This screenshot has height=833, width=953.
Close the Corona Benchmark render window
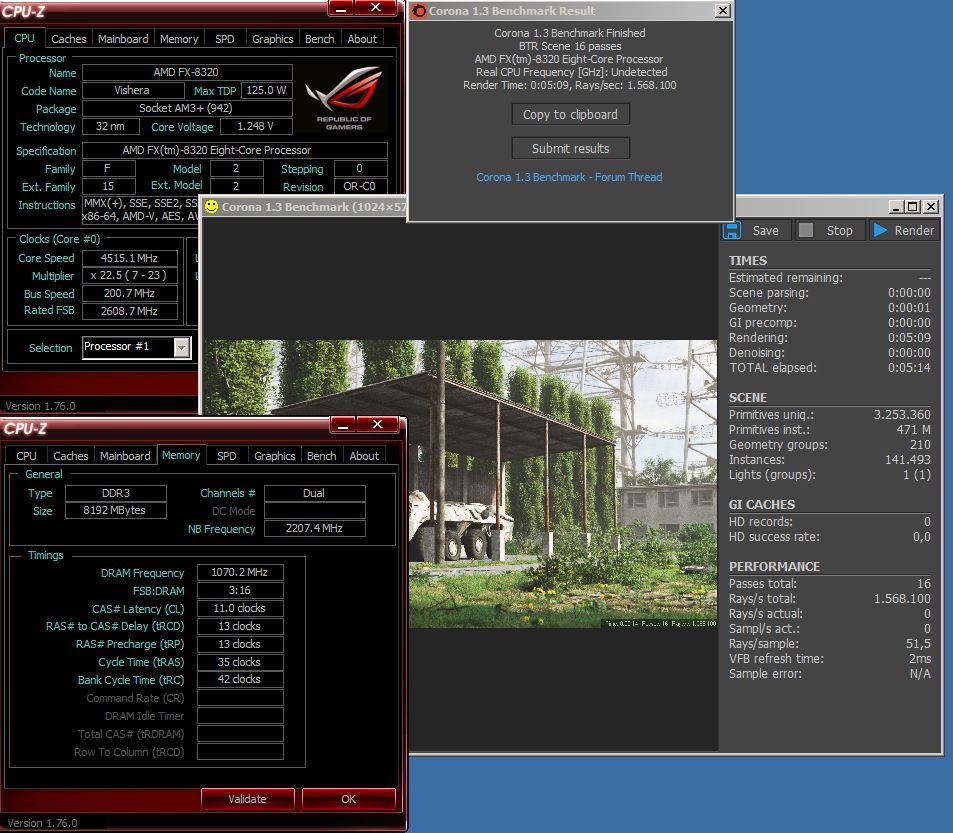pyautogui.click(x=931, y=207)
